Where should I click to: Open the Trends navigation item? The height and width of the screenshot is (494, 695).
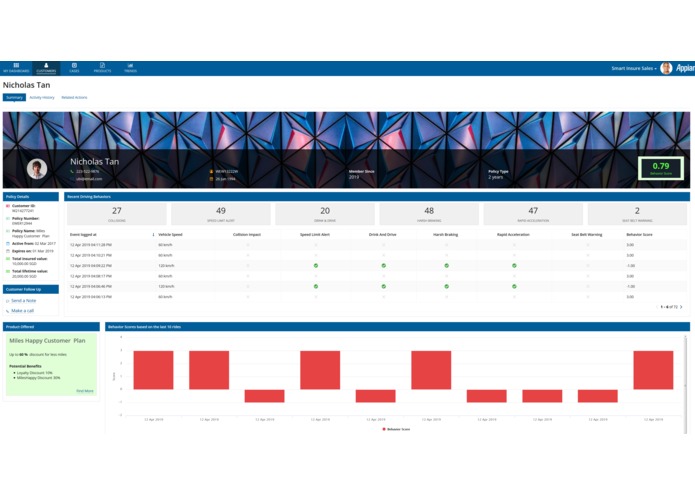(130, 68)
